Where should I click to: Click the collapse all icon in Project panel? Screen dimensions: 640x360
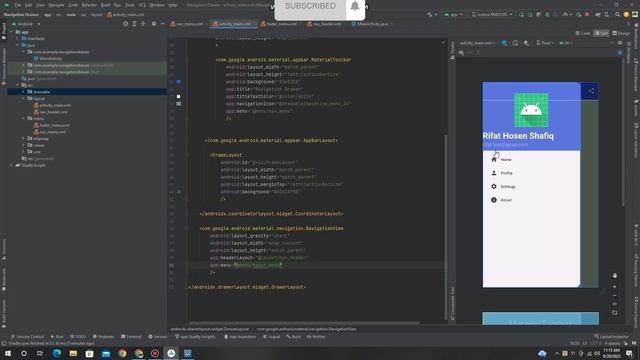tap(143, 24)
